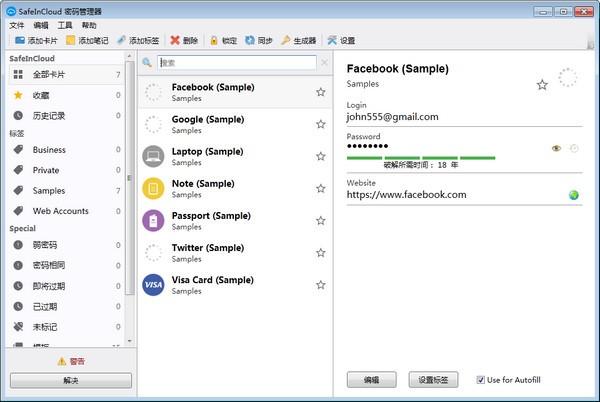Click the search field

237,63
